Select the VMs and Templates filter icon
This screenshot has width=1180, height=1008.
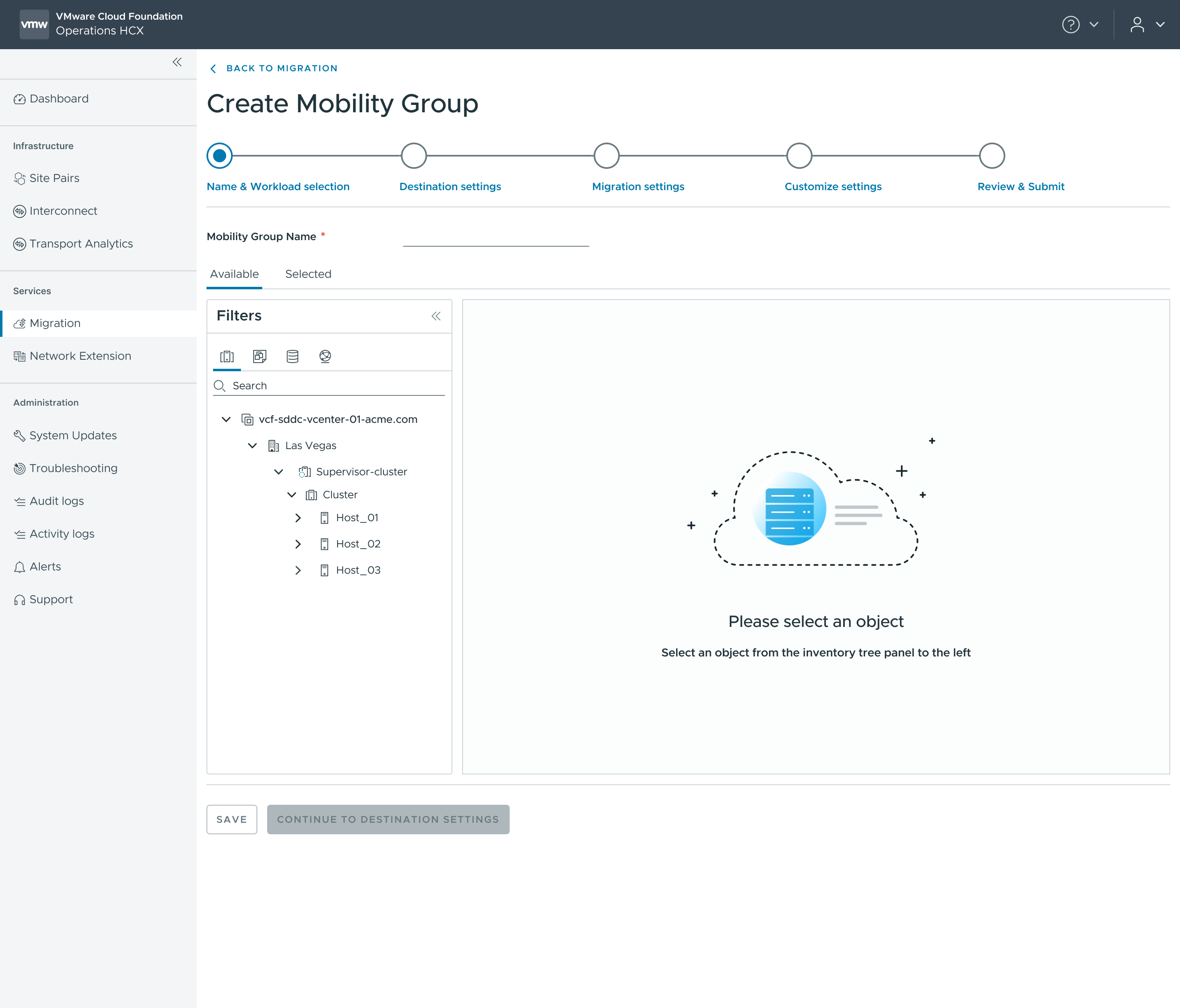[260, 356]
